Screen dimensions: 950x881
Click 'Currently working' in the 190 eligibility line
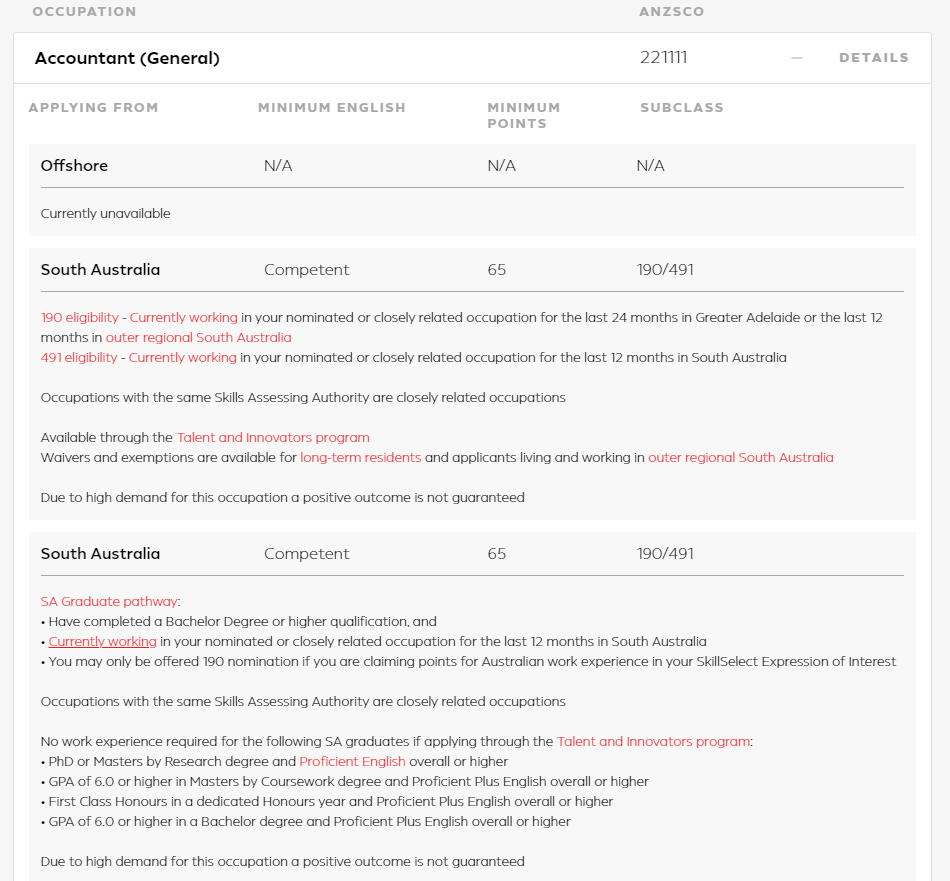click(x=184, y=317)
